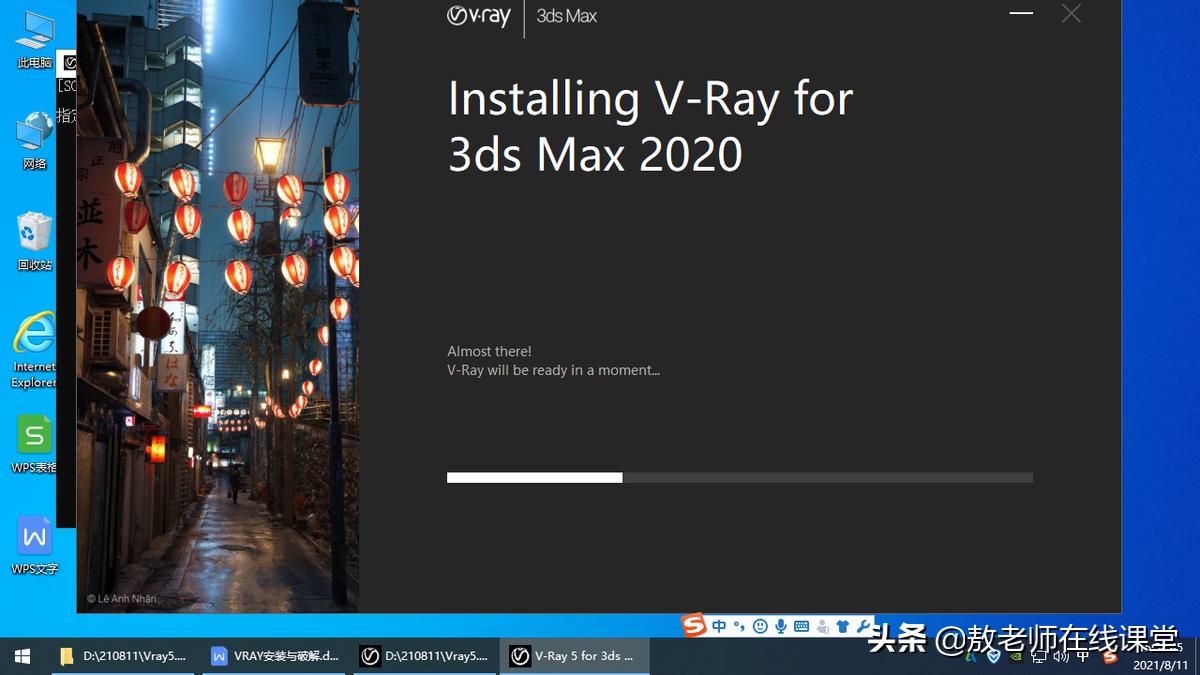
Task: Open the Sogou toolbox wrench icon
Action: pyautogui.click(x=863, y=626)
